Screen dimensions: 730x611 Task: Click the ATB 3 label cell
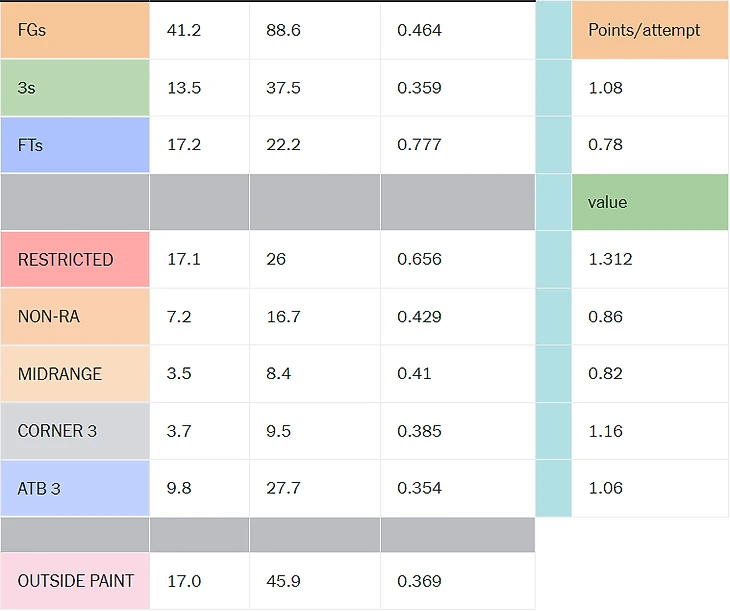(75, 488)
